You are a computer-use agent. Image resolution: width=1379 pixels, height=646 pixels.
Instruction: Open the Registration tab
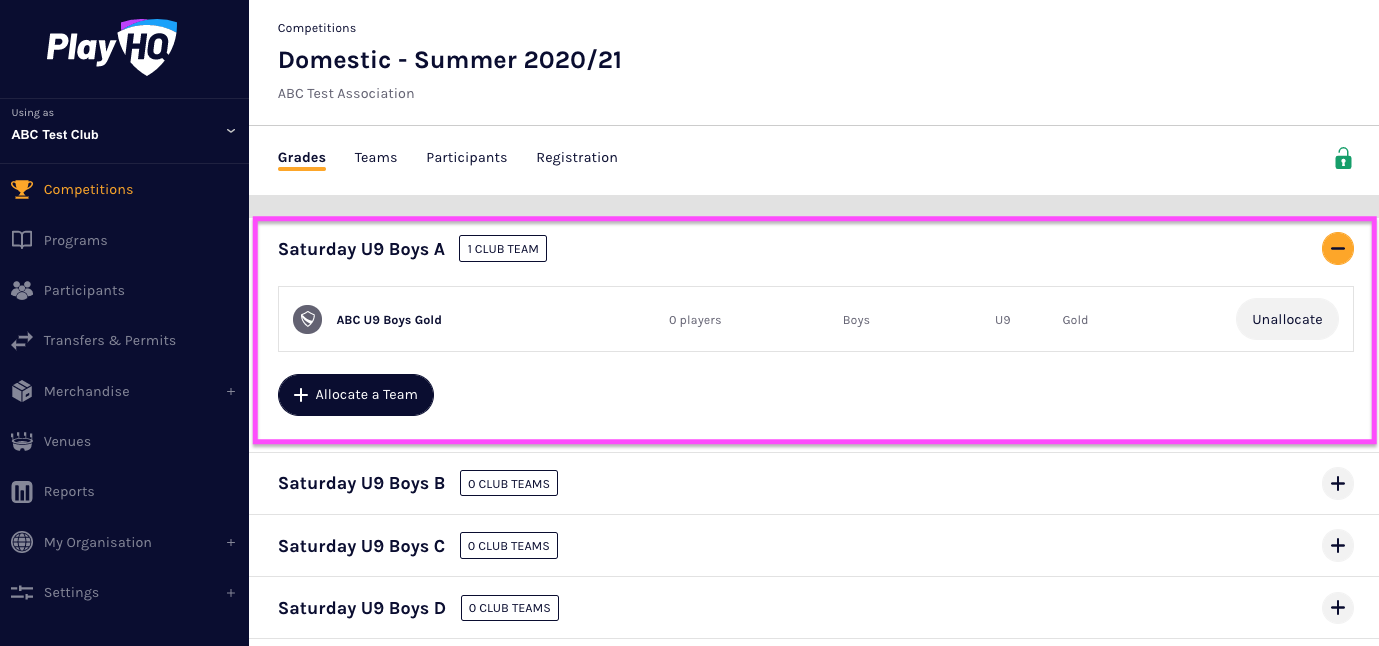coord(577,158)
